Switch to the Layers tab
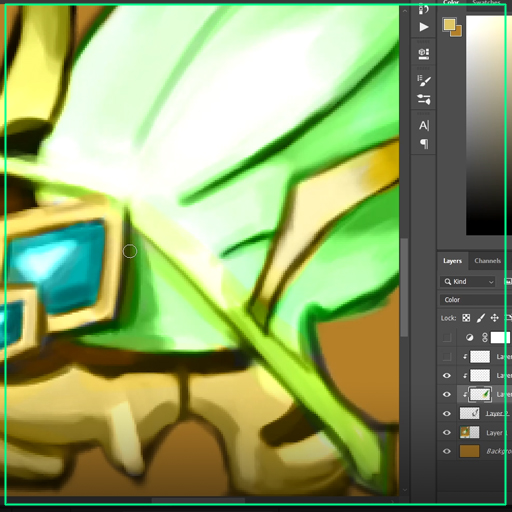 452,261
